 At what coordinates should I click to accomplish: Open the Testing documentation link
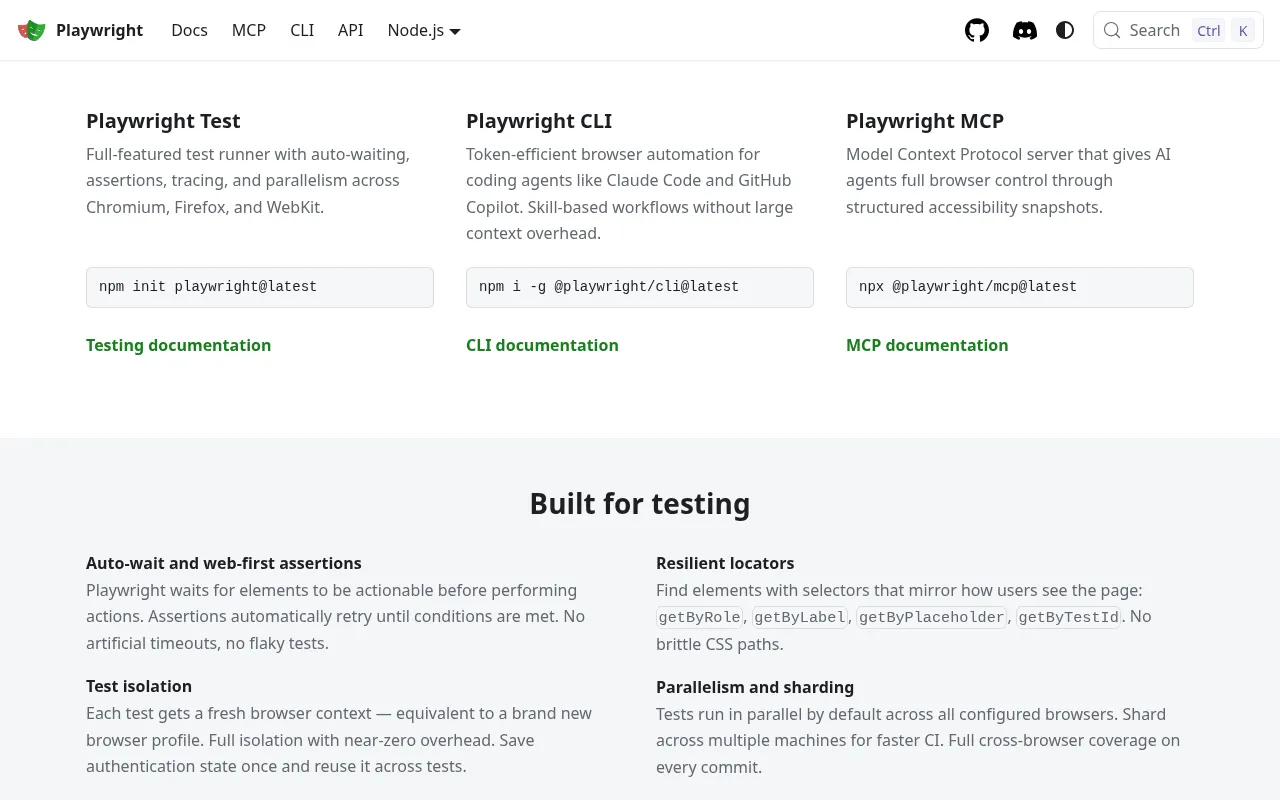pyautogui.click(x=178, y=345)
